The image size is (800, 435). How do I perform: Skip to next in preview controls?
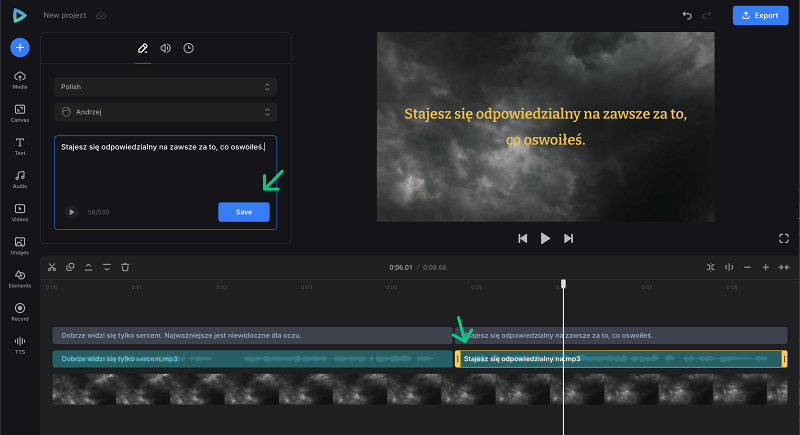[568, 238]
